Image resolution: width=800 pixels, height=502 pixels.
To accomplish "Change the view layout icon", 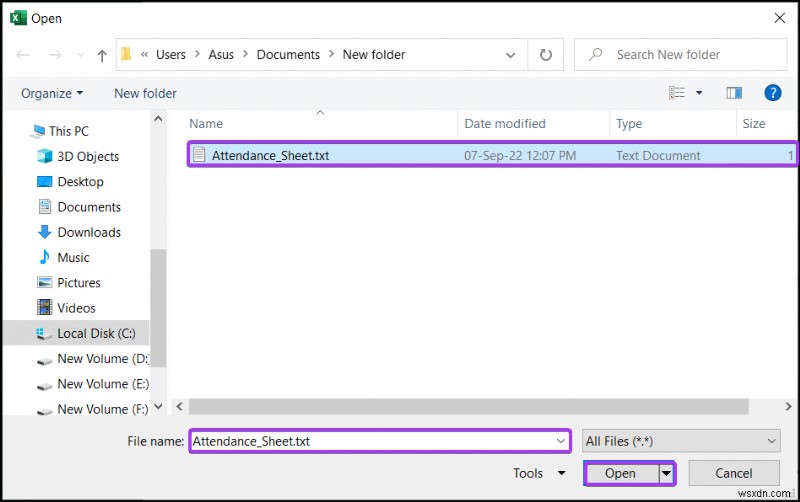I will 677,93.
